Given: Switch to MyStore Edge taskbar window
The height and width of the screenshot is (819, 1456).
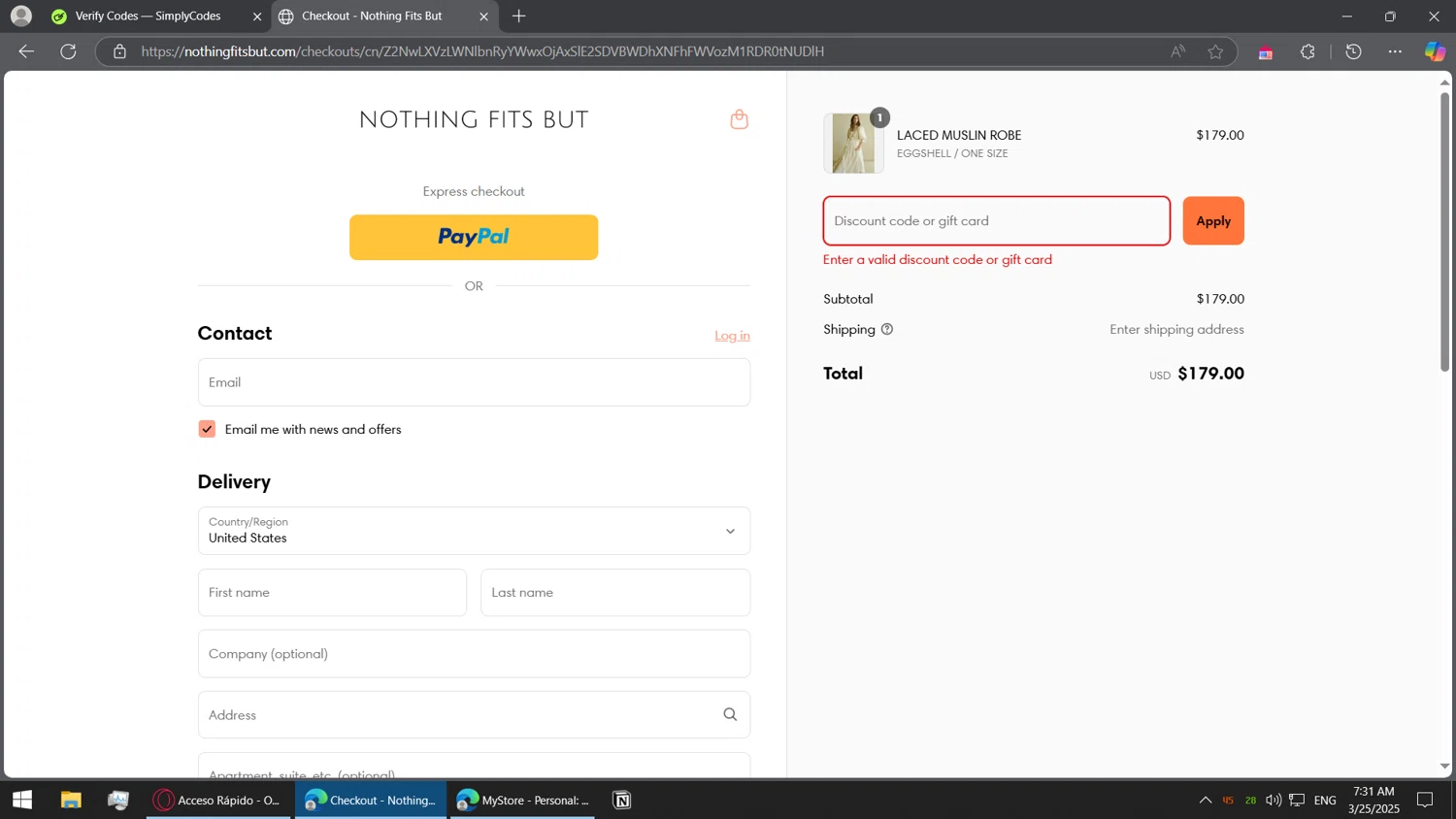Looking at the screenshot, I should [522, 800].
